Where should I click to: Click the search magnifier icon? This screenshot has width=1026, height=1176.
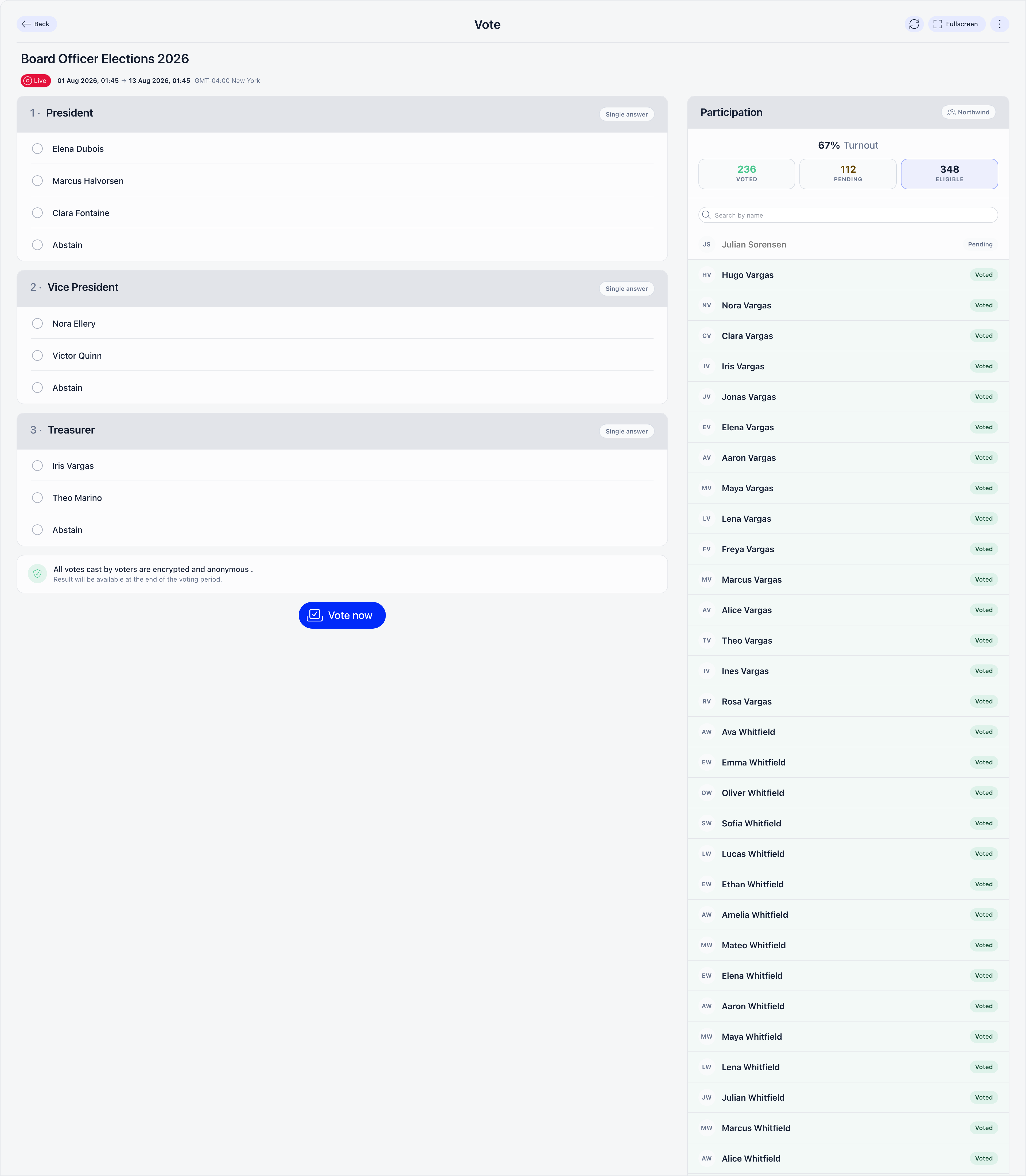pyautogui.click(x=706, y=215)
